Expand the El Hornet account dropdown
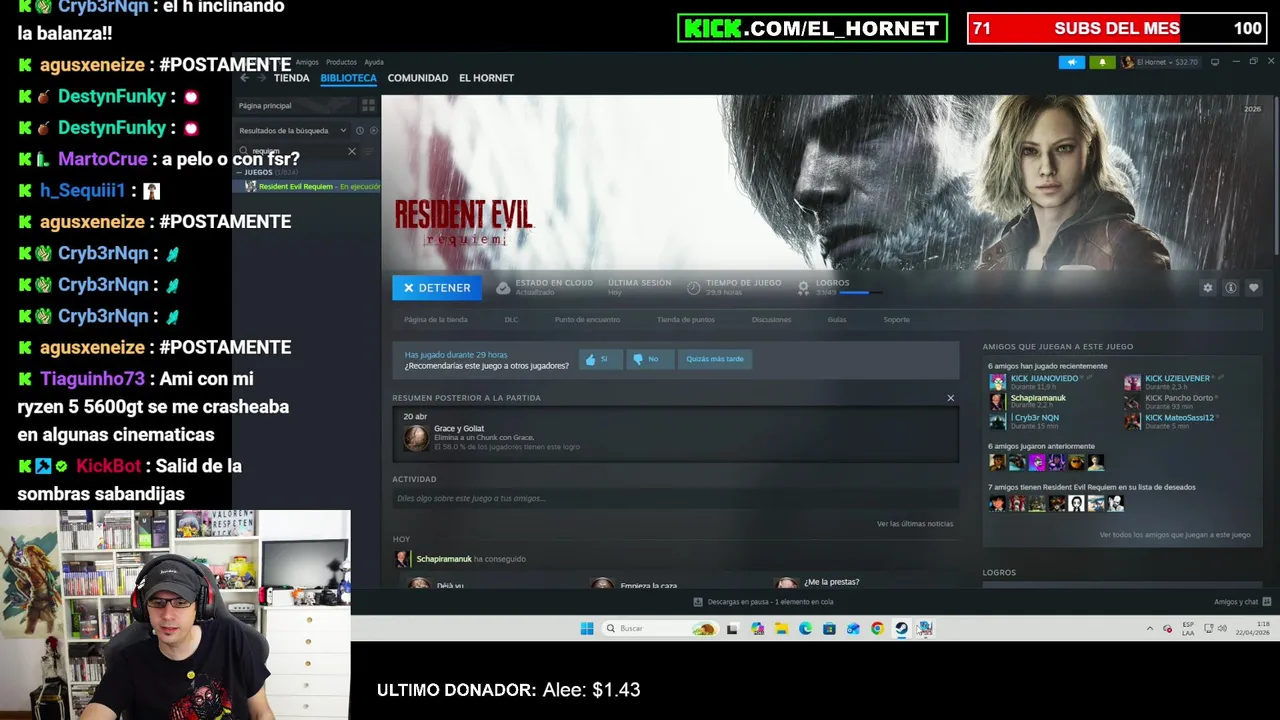 pyautogui.click(x=1160, y=62)
